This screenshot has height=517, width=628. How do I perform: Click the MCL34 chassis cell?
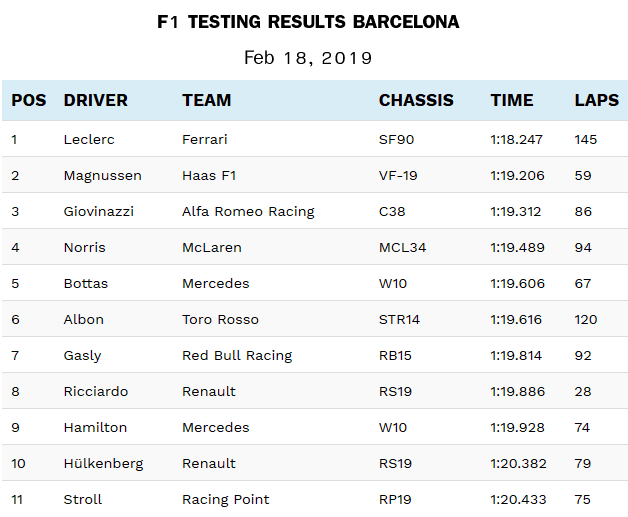click(x=403, y=247)
